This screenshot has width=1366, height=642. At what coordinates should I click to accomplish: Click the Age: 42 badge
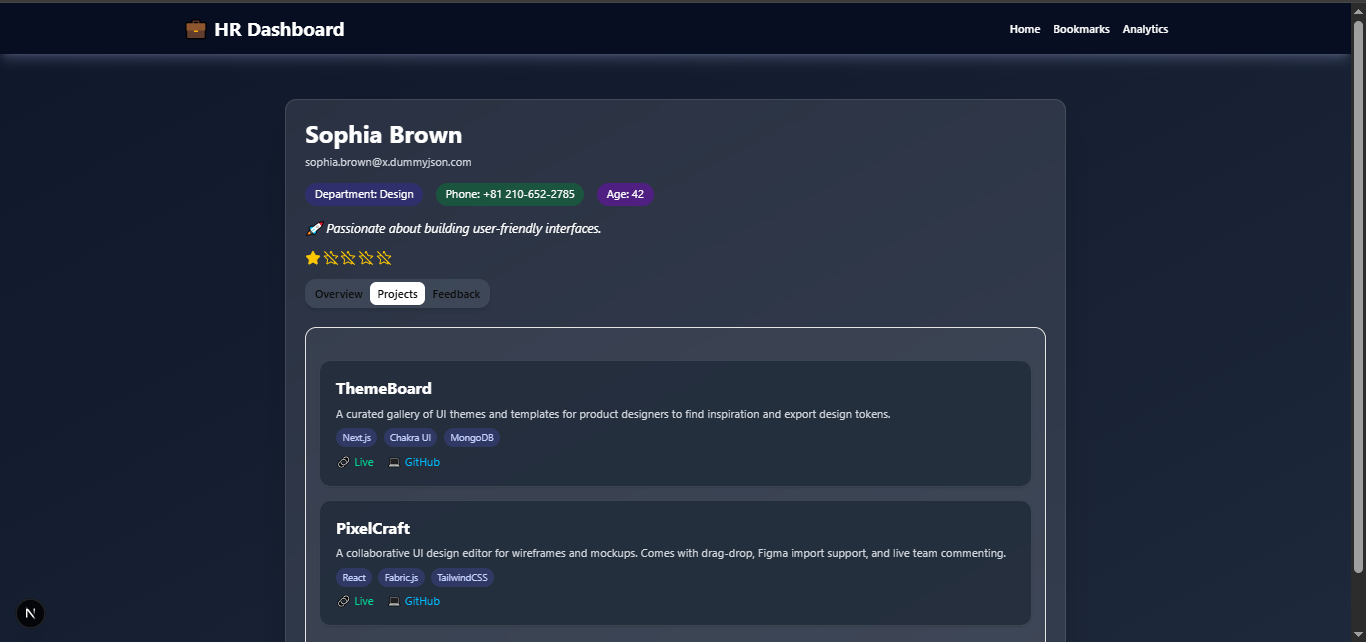[x=625, y=194]
